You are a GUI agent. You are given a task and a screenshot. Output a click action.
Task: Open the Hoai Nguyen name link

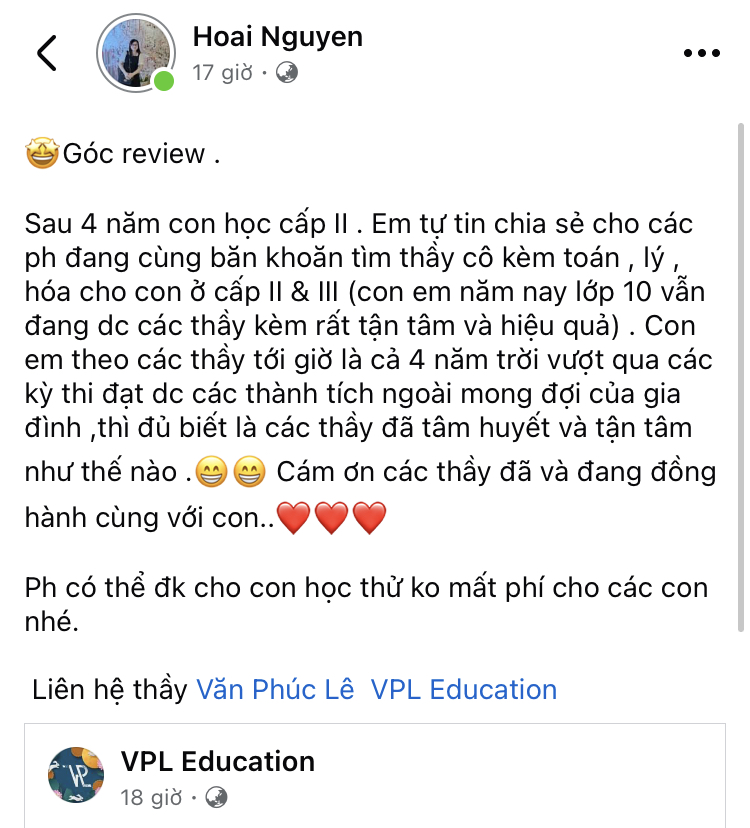(278, 36)
